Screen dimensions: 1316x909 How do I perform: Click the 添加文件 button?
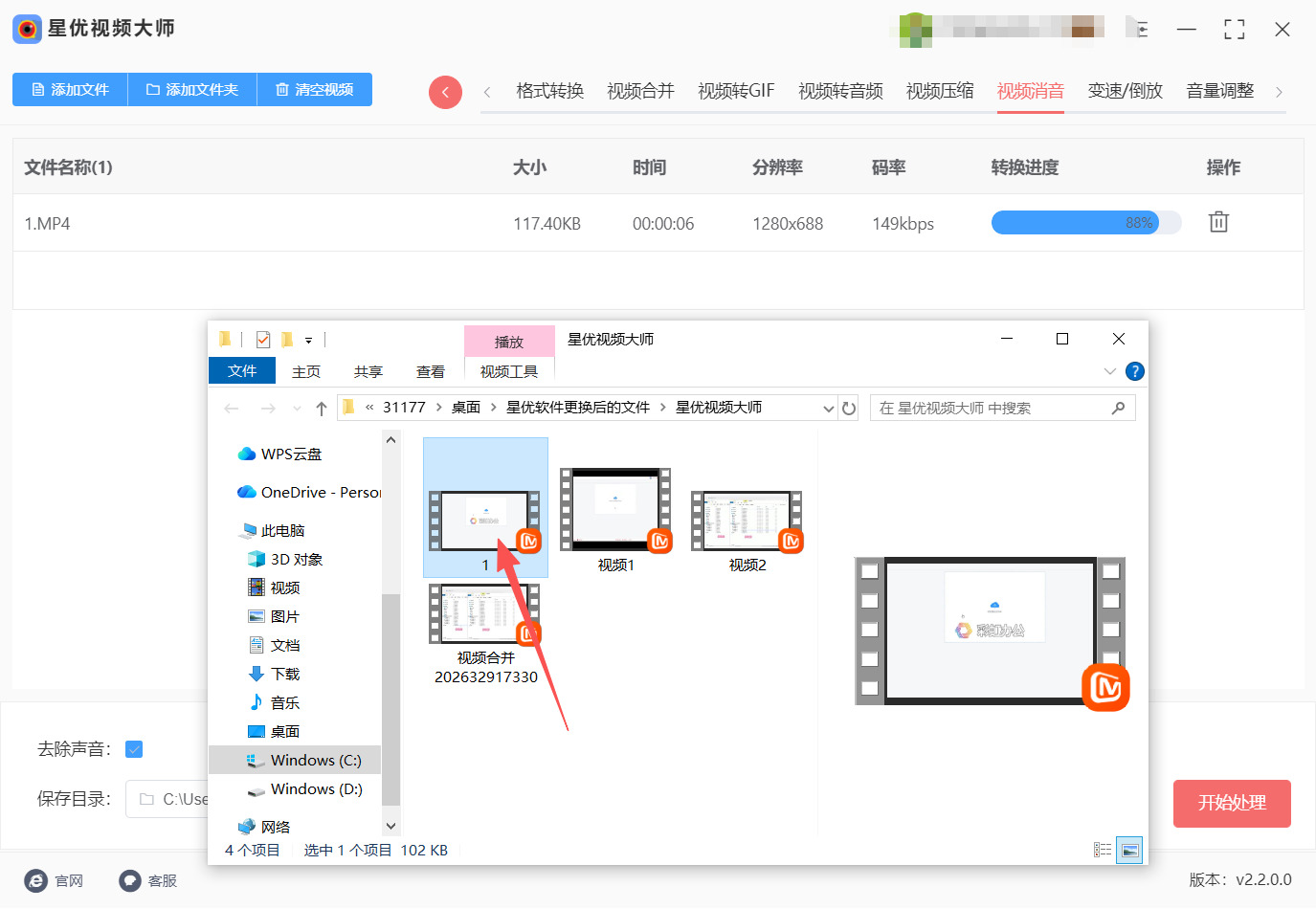[x=70, y=90]
